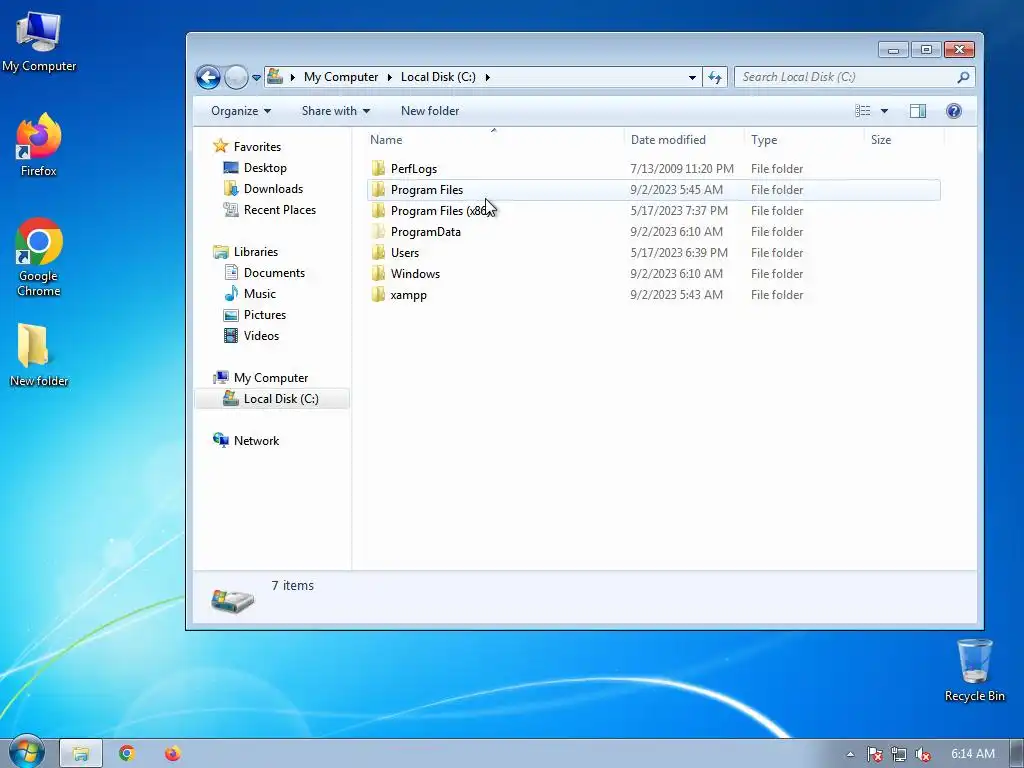
Task: Expand arrow after Local Disk (C:) breadcrumb
Action: [x=487, y=77]
